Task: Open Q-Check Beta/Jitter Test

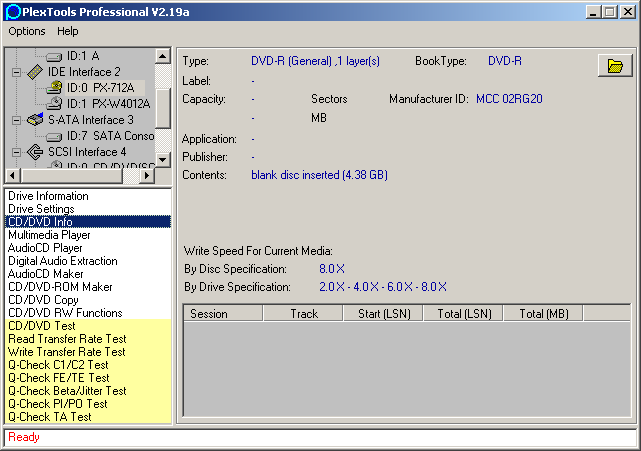Action: [88, 391]
